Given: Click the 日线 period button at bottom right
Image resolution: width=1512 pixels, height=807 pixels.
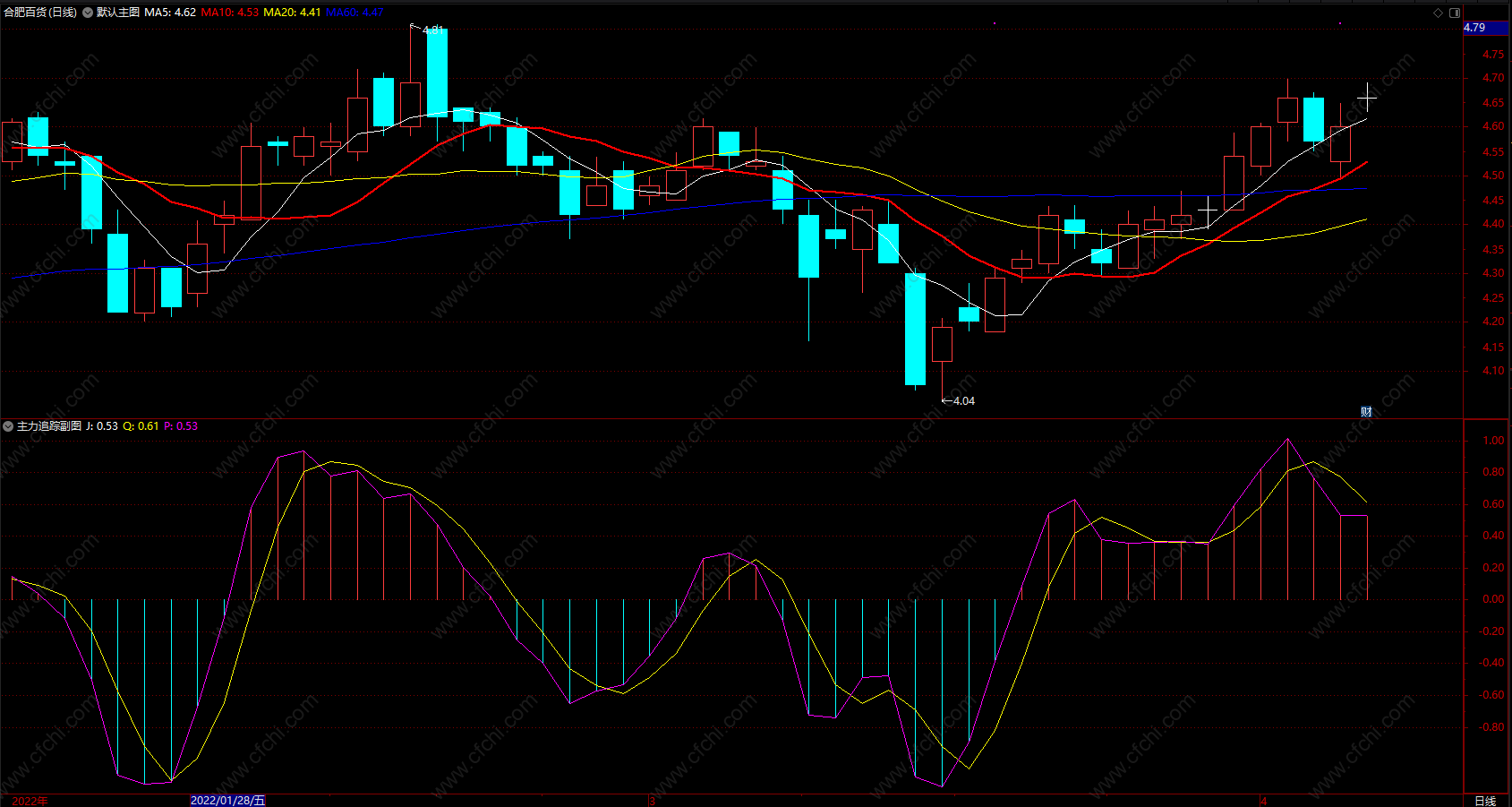Looking at the screenshot, I should 1485,801.
